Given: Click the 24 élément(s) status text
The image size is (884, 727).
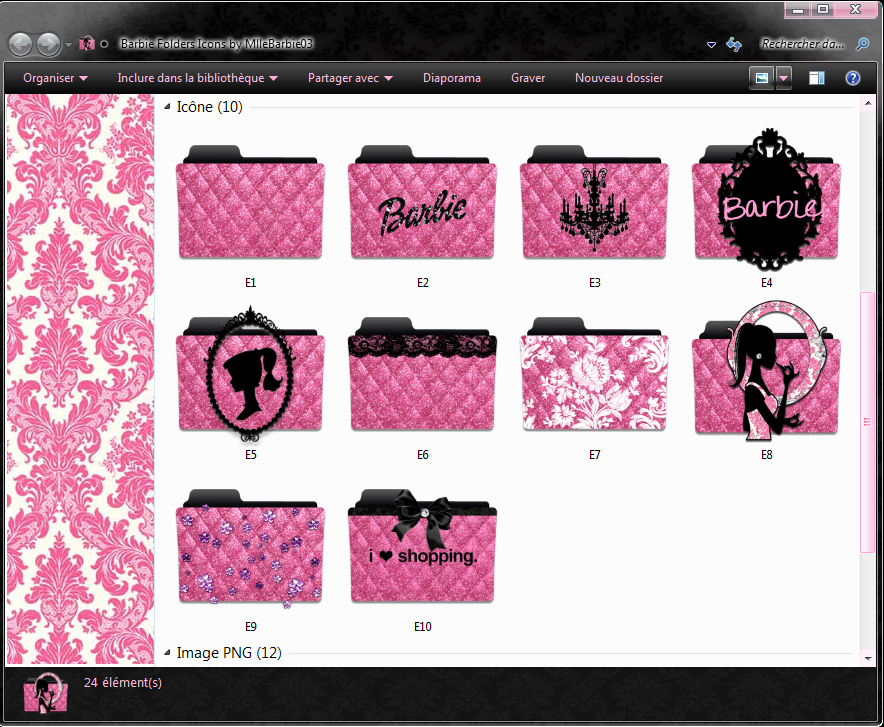Looking at the screenshot, I should tap(123, 682).
